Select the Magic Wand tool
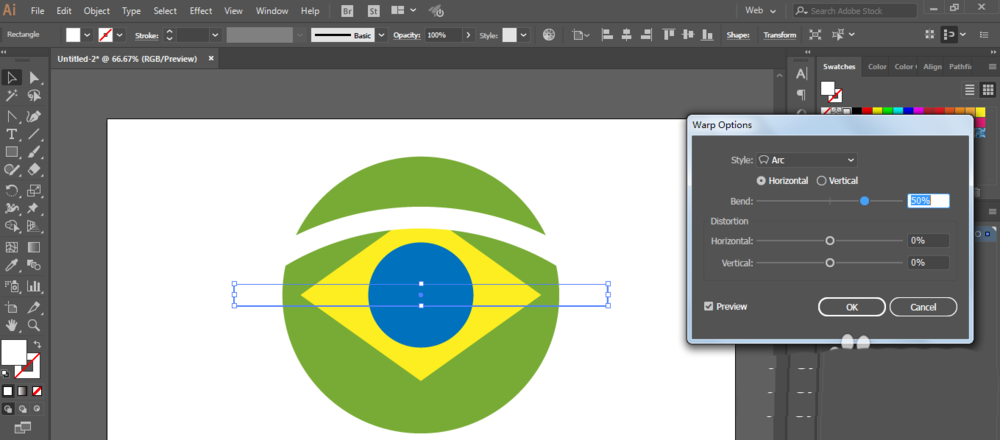Image resolution: width=1000 pixels, height=440 pixels. (11, 96)
